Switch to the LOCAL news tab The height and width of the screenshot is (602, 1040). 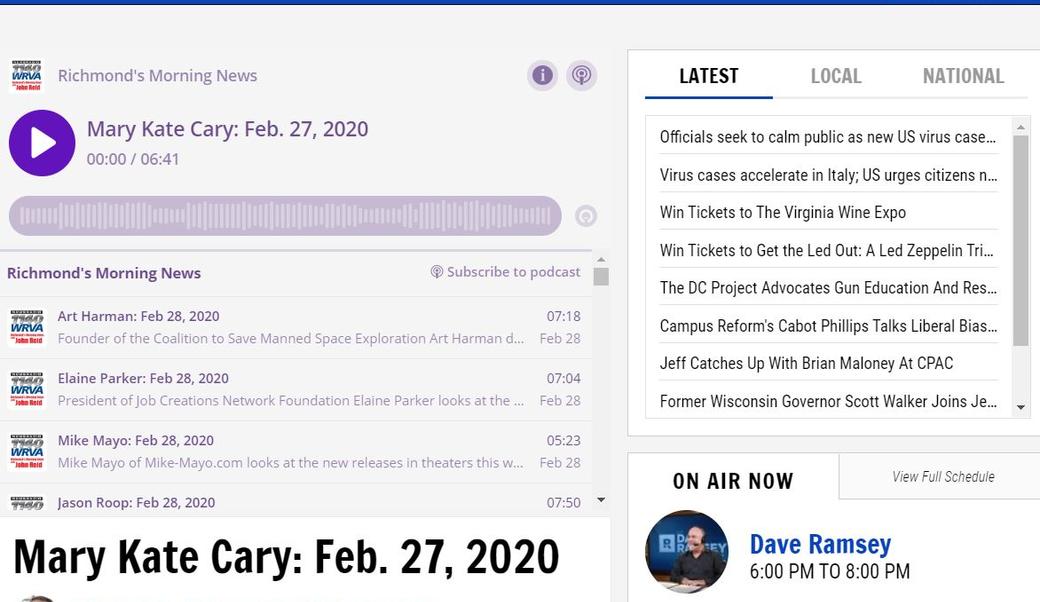pos(835,76)
